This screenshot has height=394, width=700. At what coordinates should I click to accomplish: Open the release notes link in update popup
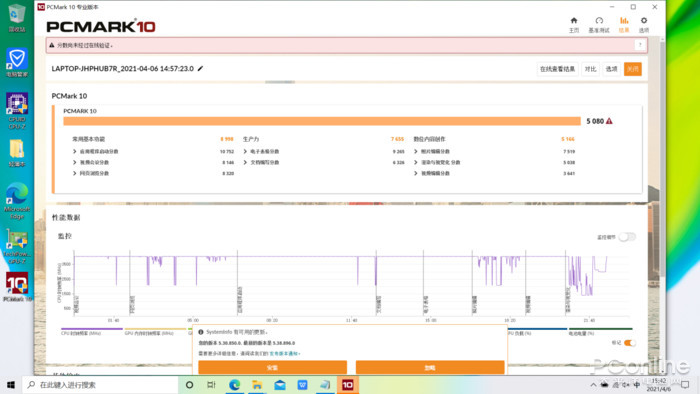(284, 353)
